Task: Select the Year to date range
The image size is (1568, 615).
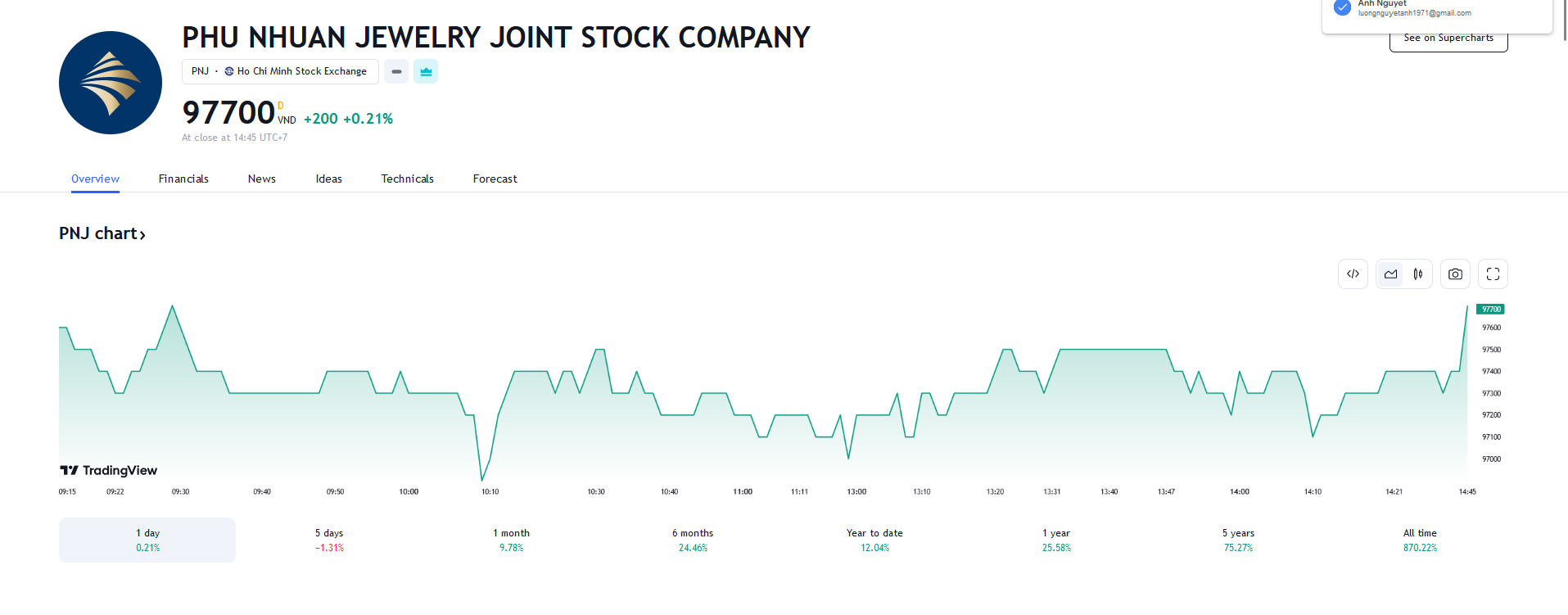Action: click(874, 540)
